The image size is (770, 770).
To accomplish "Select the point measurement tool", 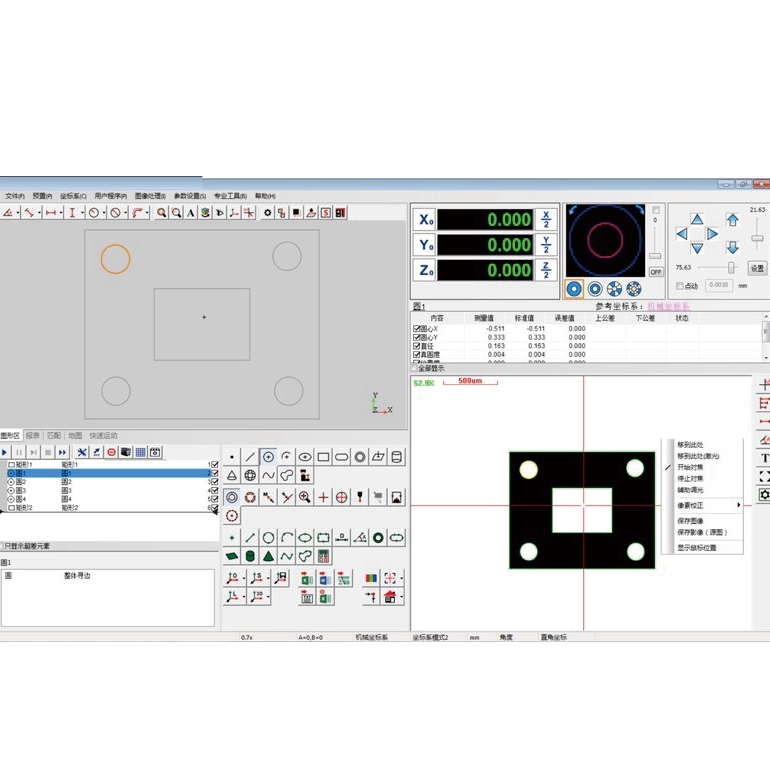I will (x=232, y=457).
